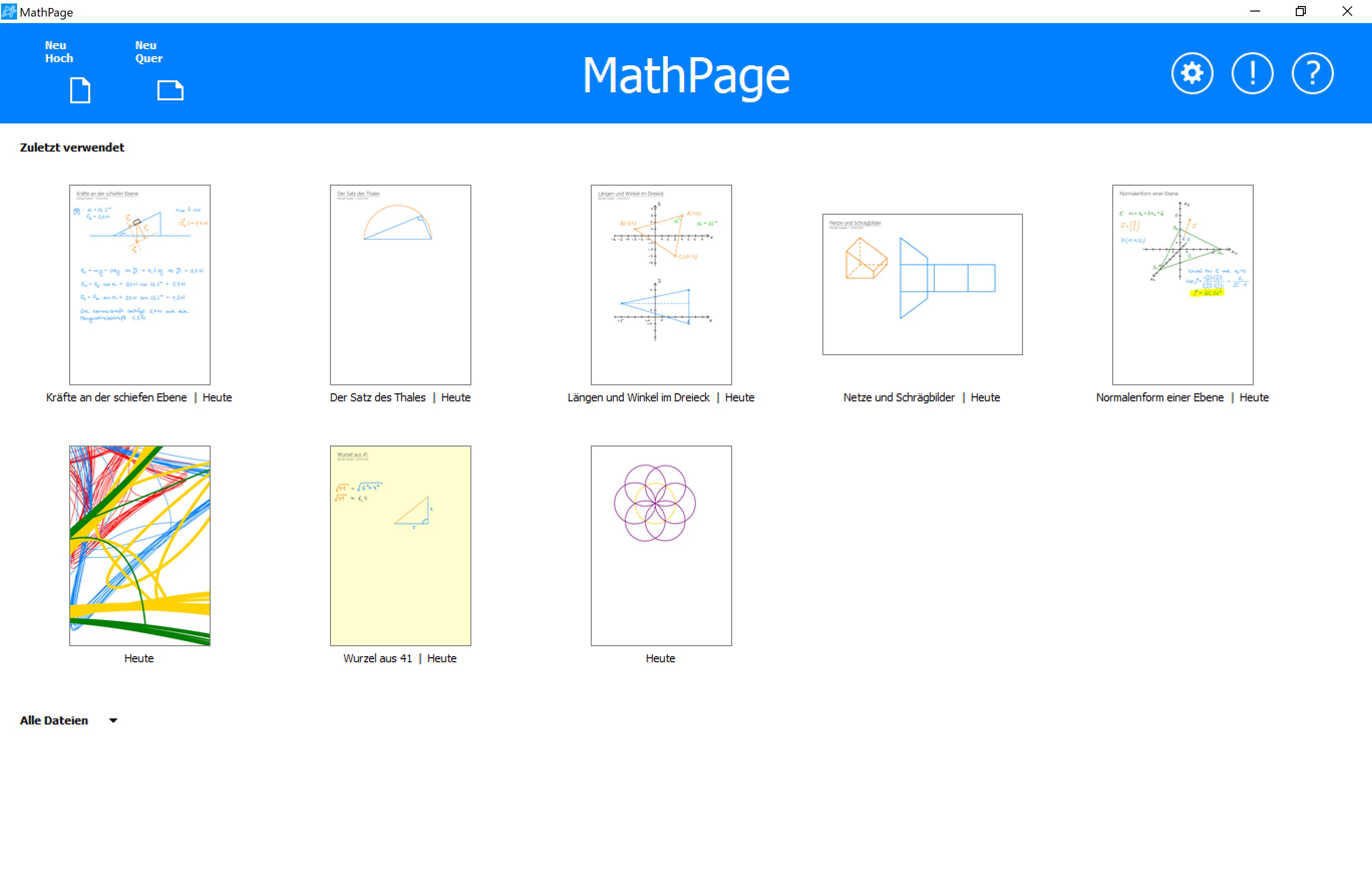Click the Alle Dateien section label

[x=54, y=720]
